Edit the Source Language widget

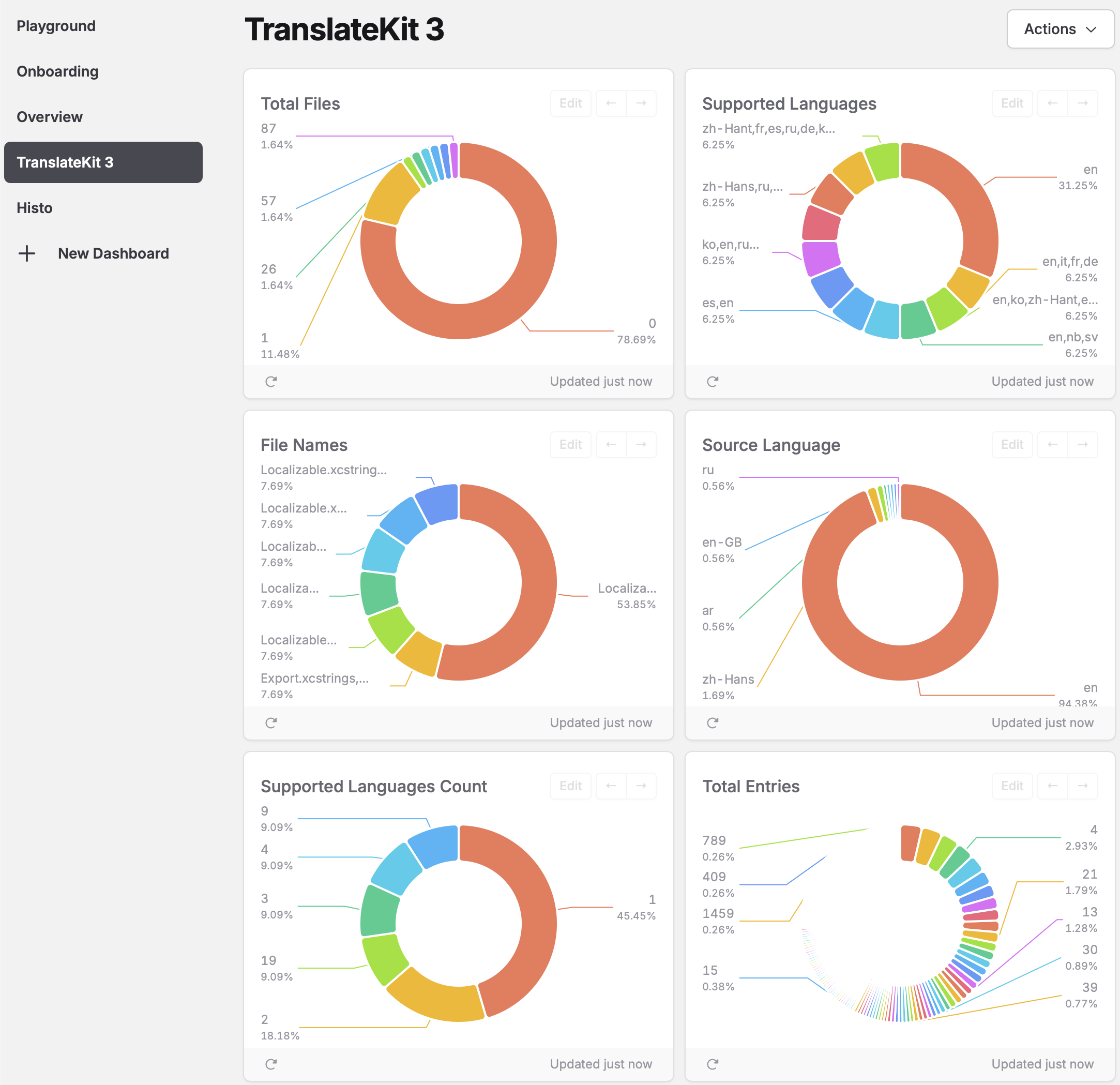pyautogui.click(x=1012, y=444)
